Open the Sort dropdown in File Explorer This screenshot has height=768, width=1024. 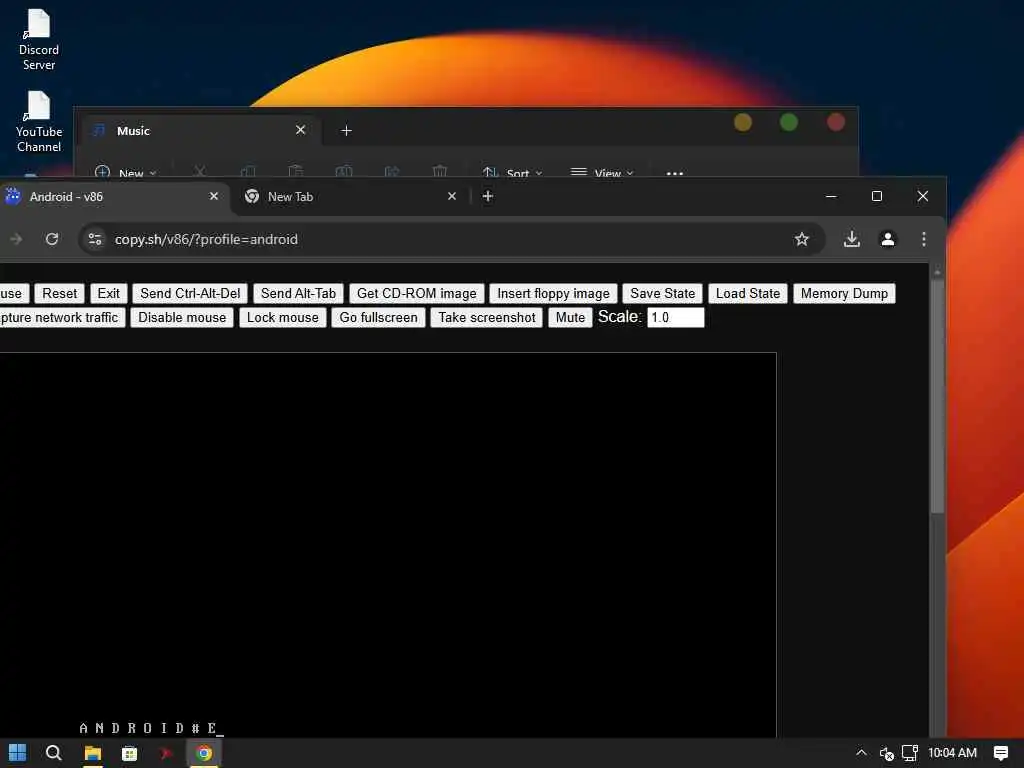click(x=513, y=172)
